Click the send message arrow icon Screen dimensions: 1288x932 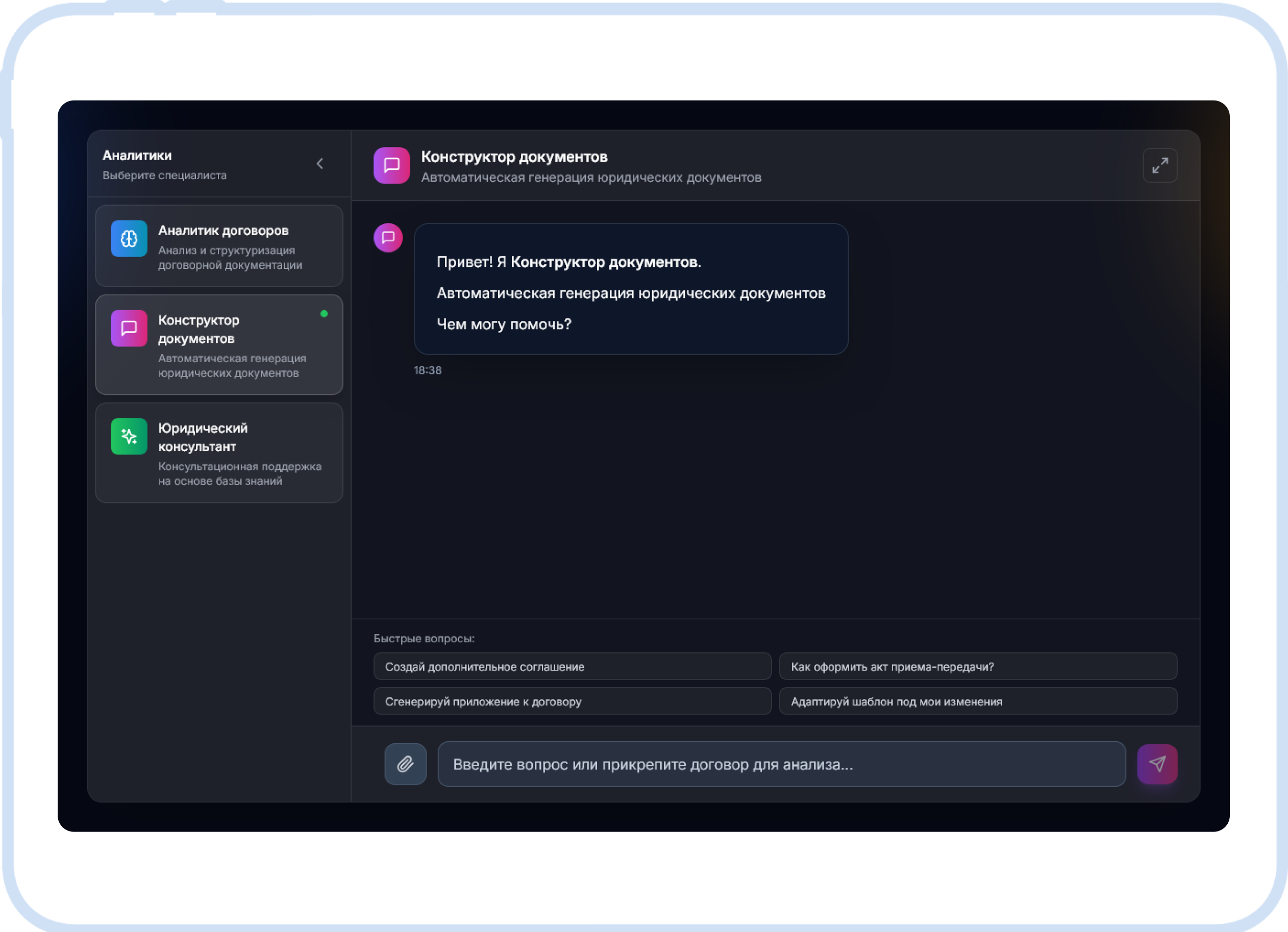[1157, 765]
